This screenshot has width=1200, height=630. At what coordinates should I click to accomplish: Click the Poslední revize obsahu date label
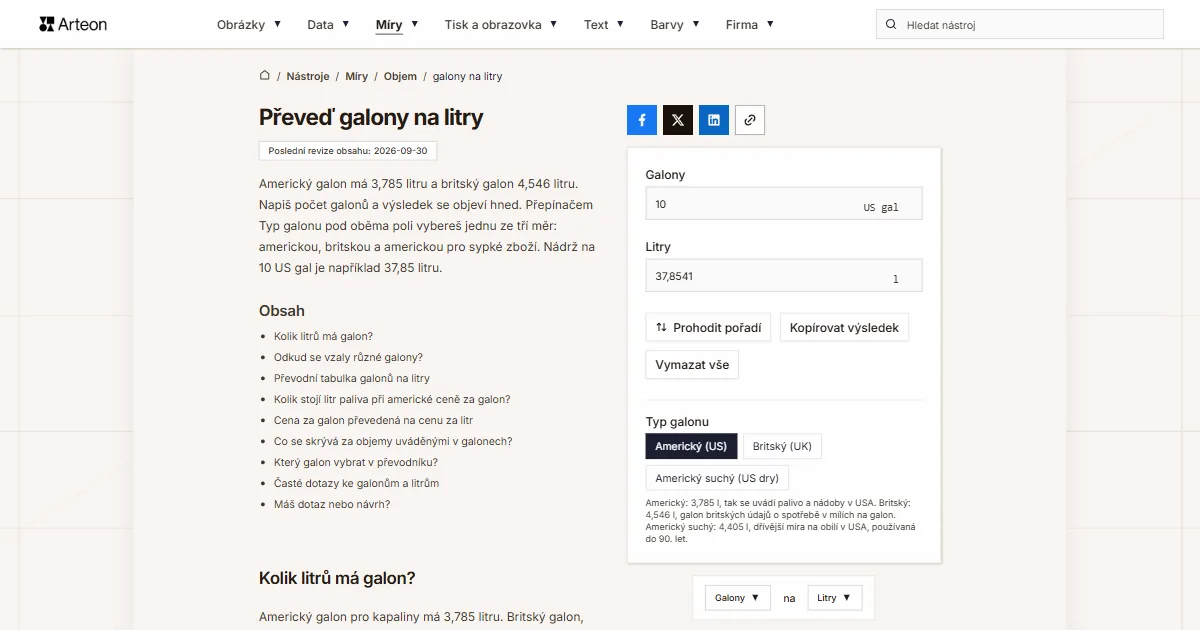(x=348, y=151)
